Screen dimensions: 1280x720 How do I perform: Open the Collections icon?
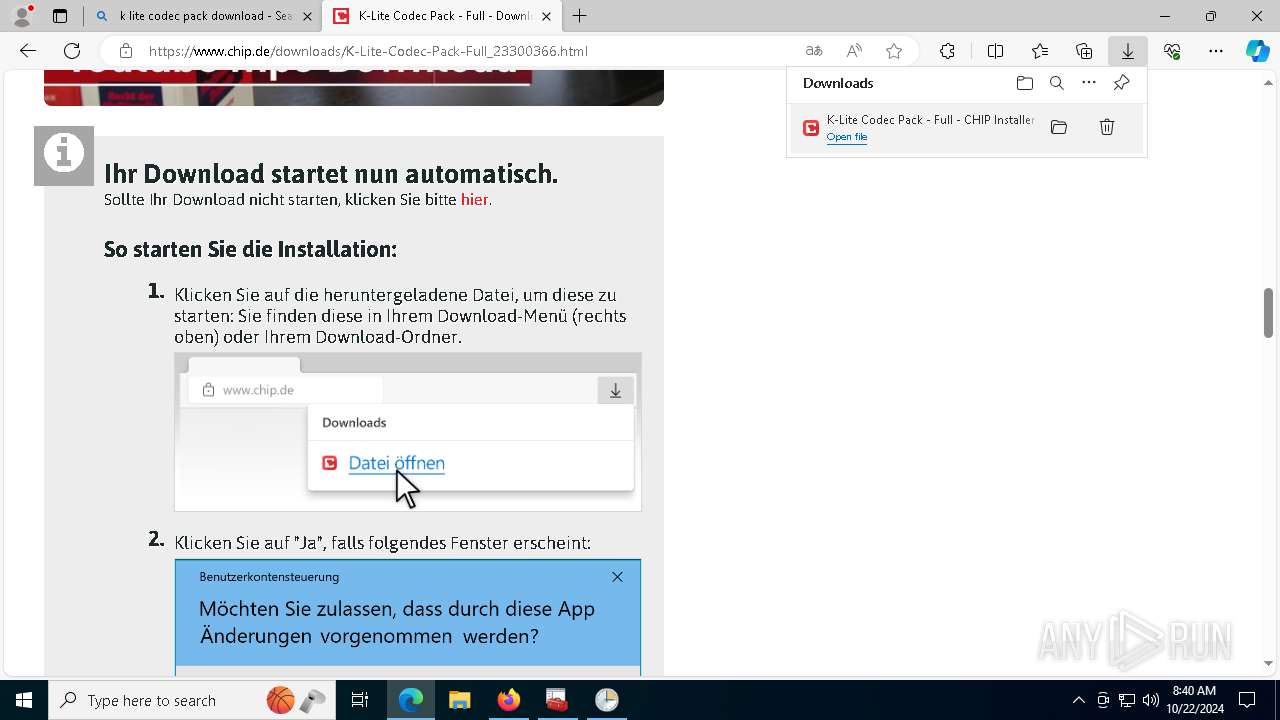[1084, 51]
